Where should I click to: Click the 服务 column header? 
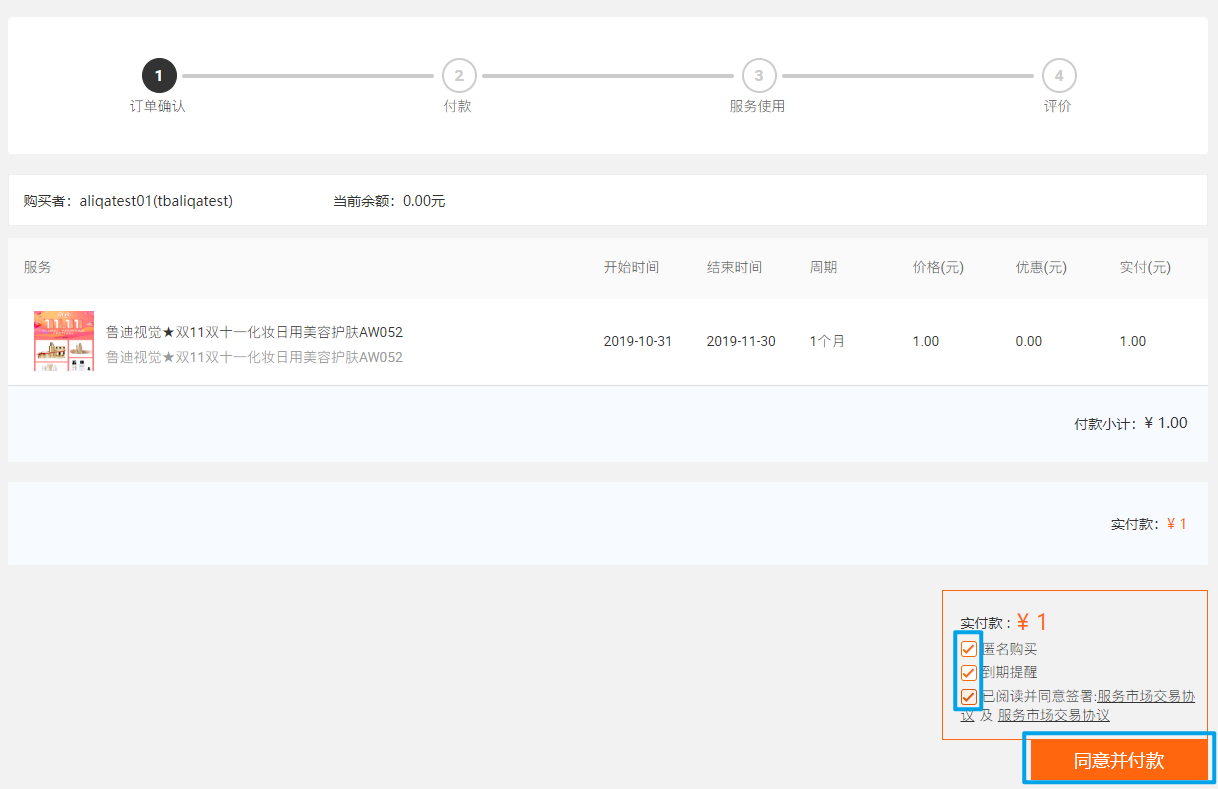pyautogui.click(x=38, y=267)
